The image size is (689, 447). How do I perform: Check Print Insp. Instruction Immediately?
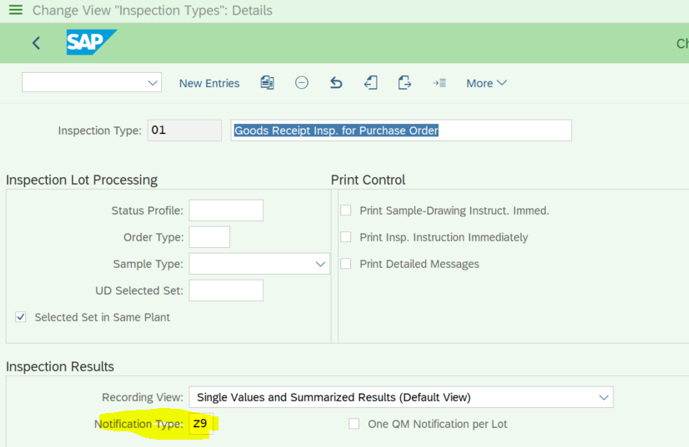point(346,237)
